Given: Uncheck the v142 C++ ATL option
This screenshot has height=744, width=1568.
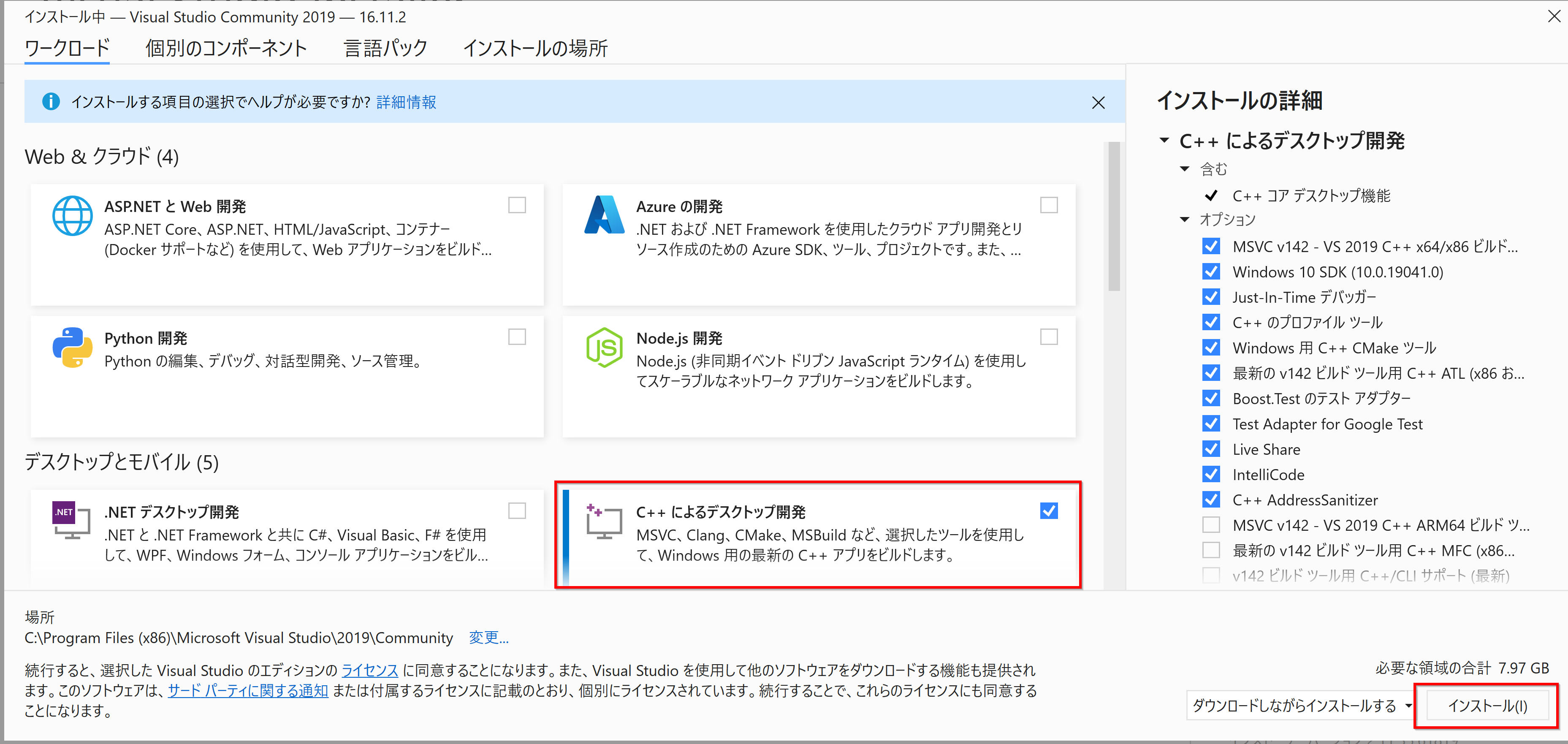Looking at the screenshot, I should (1211, 372).
